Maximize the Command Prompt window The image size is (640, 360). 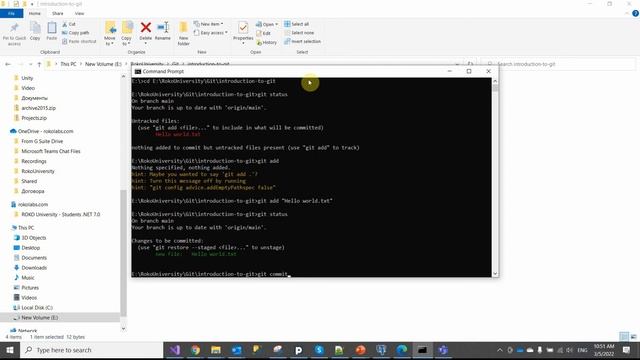469,71
